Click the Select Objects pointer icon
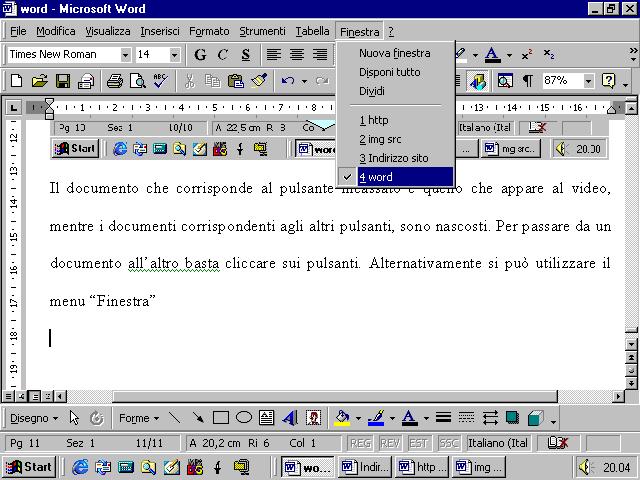Screen dimensions: 640x480 point(74,418)
